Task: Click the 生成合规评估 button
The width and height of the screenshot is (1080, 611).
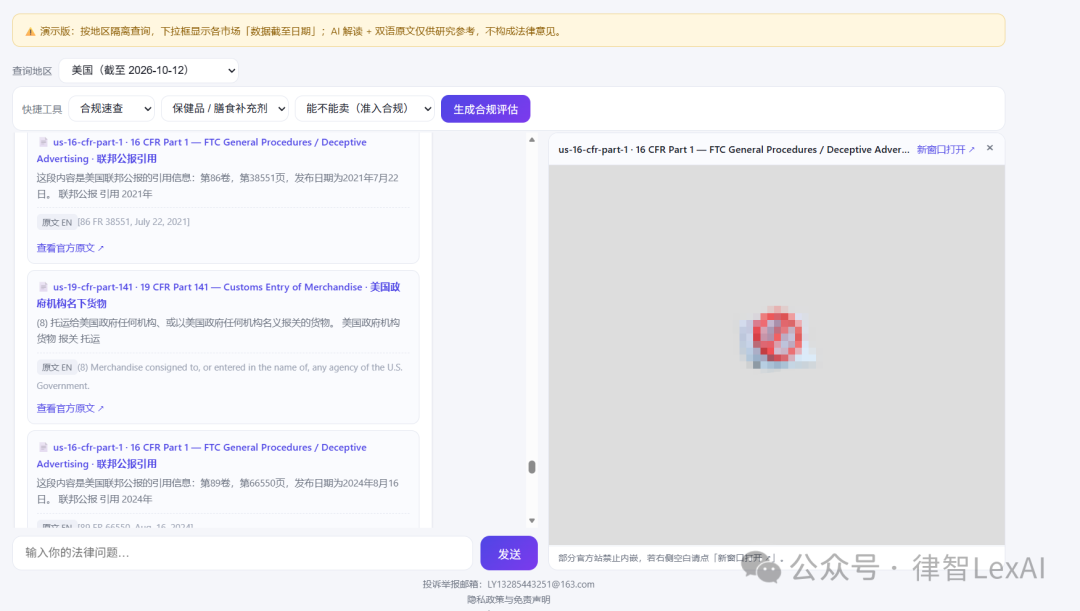Action: point(486,109)
